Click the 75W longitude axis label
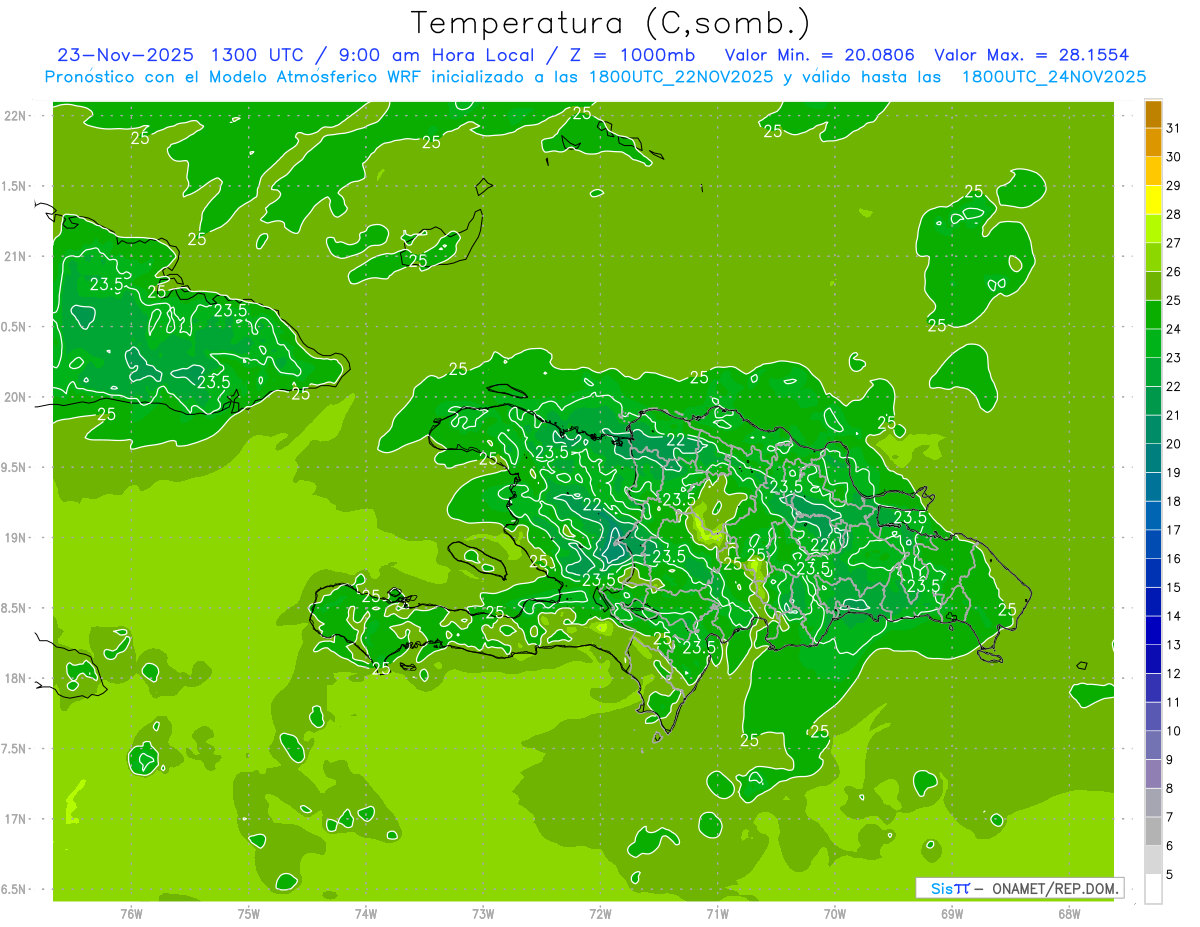Image resolution: width=1200 pixels, height=927 pixels. [248, 914]
